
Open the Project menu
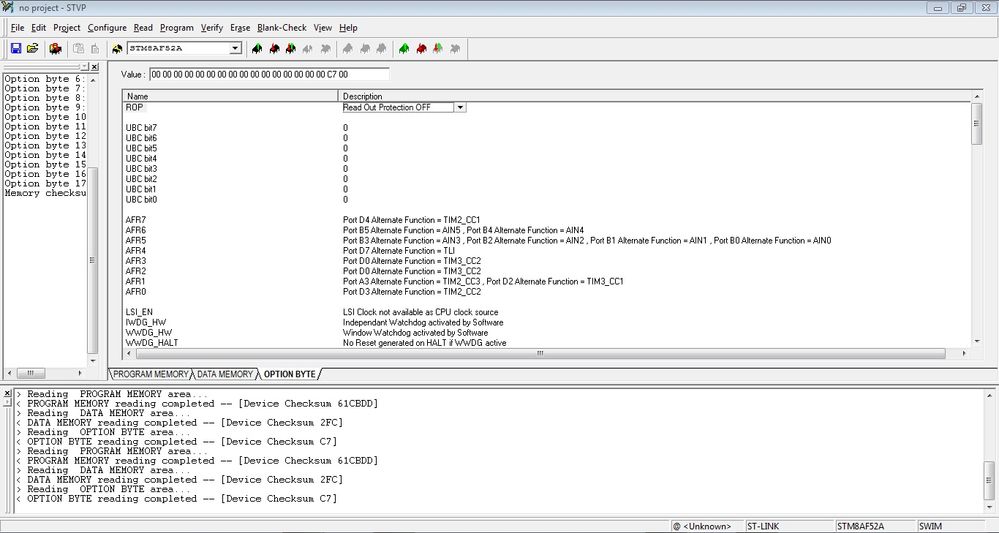point(67,28)
